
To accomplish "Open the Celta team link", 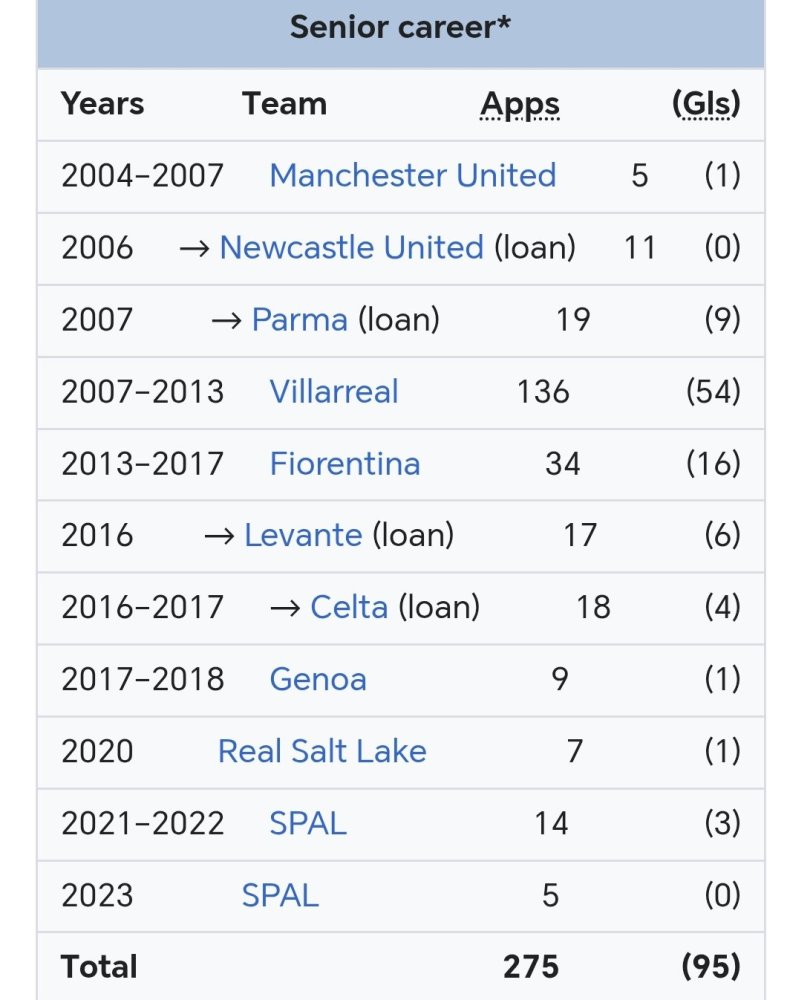I will tap(349, 607).
